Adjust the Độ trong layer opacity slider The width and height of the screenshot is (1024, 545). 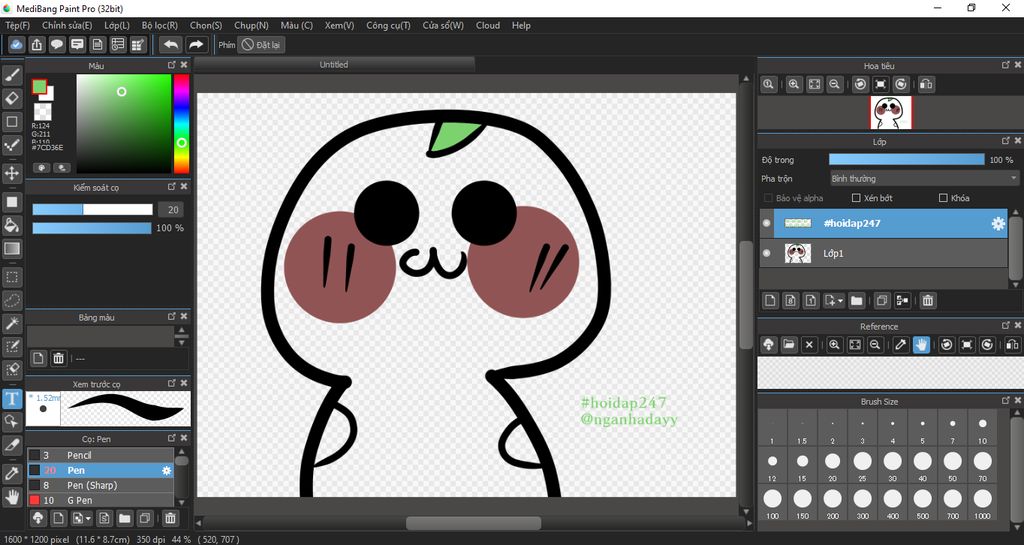906,159
